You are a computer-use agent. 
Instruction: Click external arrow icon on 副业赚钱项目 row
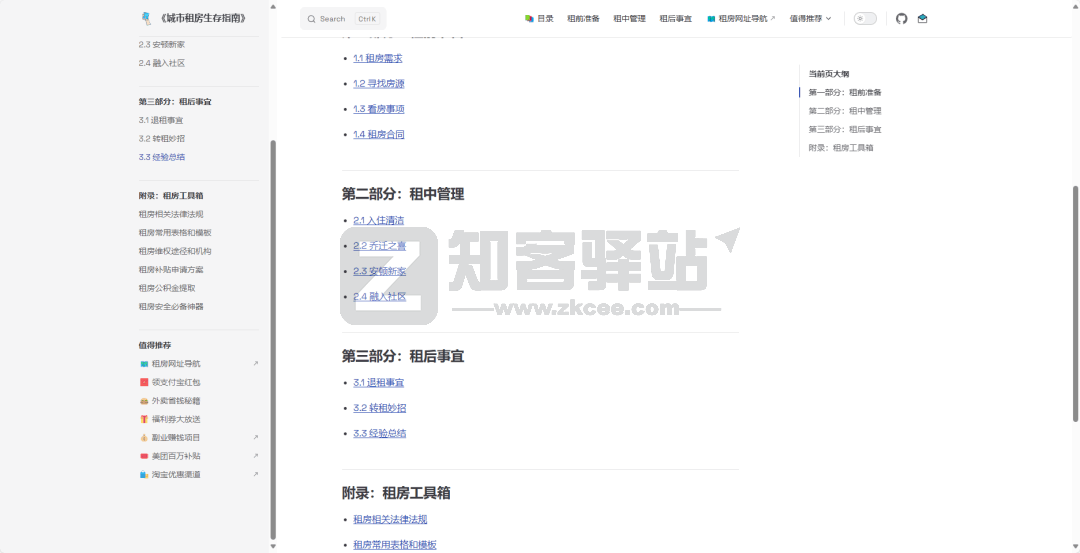256,437
